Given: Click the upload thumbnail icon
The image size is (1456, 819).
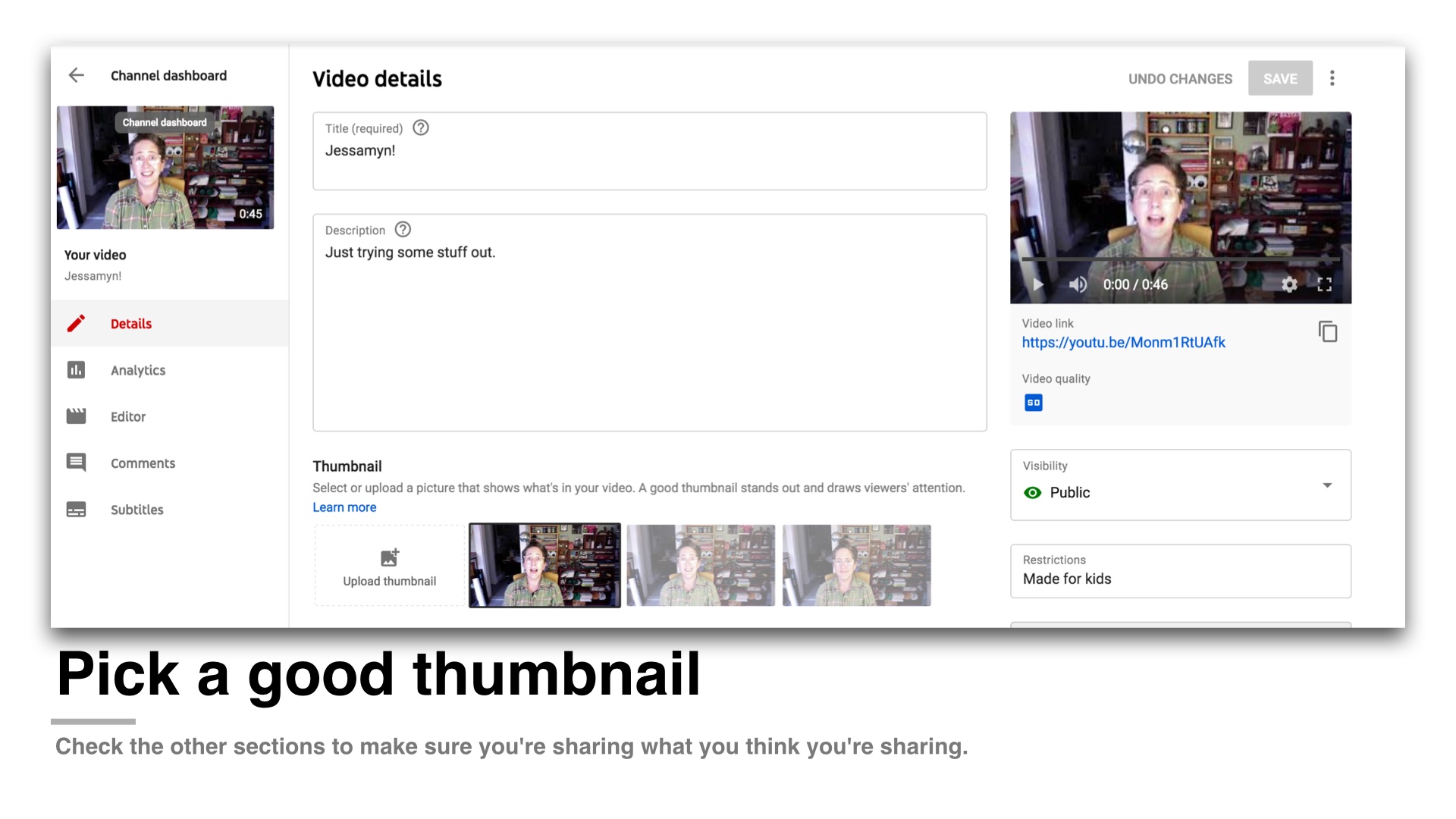Looking at the screenshot, I should click(x=390, y=558).
